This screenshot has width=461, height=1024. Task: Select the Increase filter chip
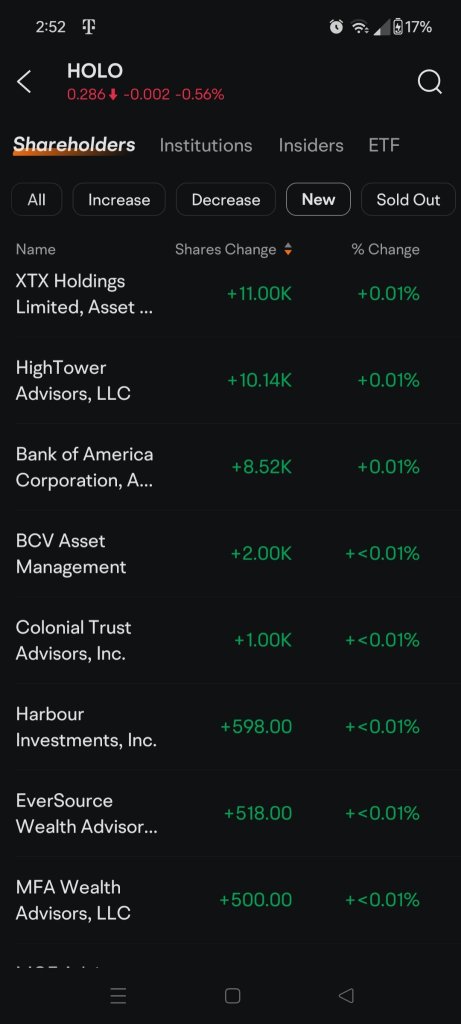(119, 199)
